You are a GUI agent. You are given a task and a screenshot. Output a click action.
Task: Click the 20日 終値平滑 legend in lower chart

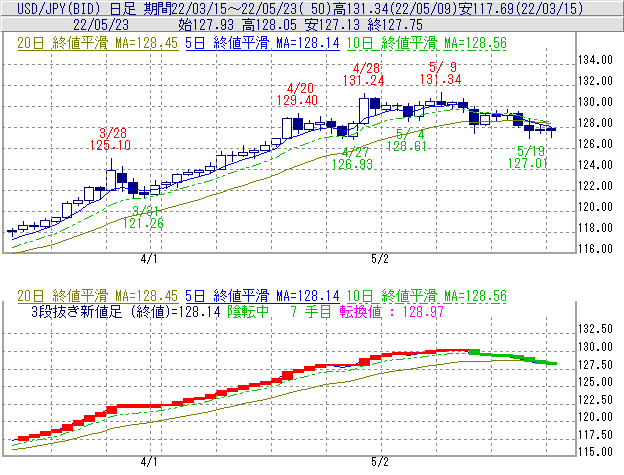tap(98, 296)
